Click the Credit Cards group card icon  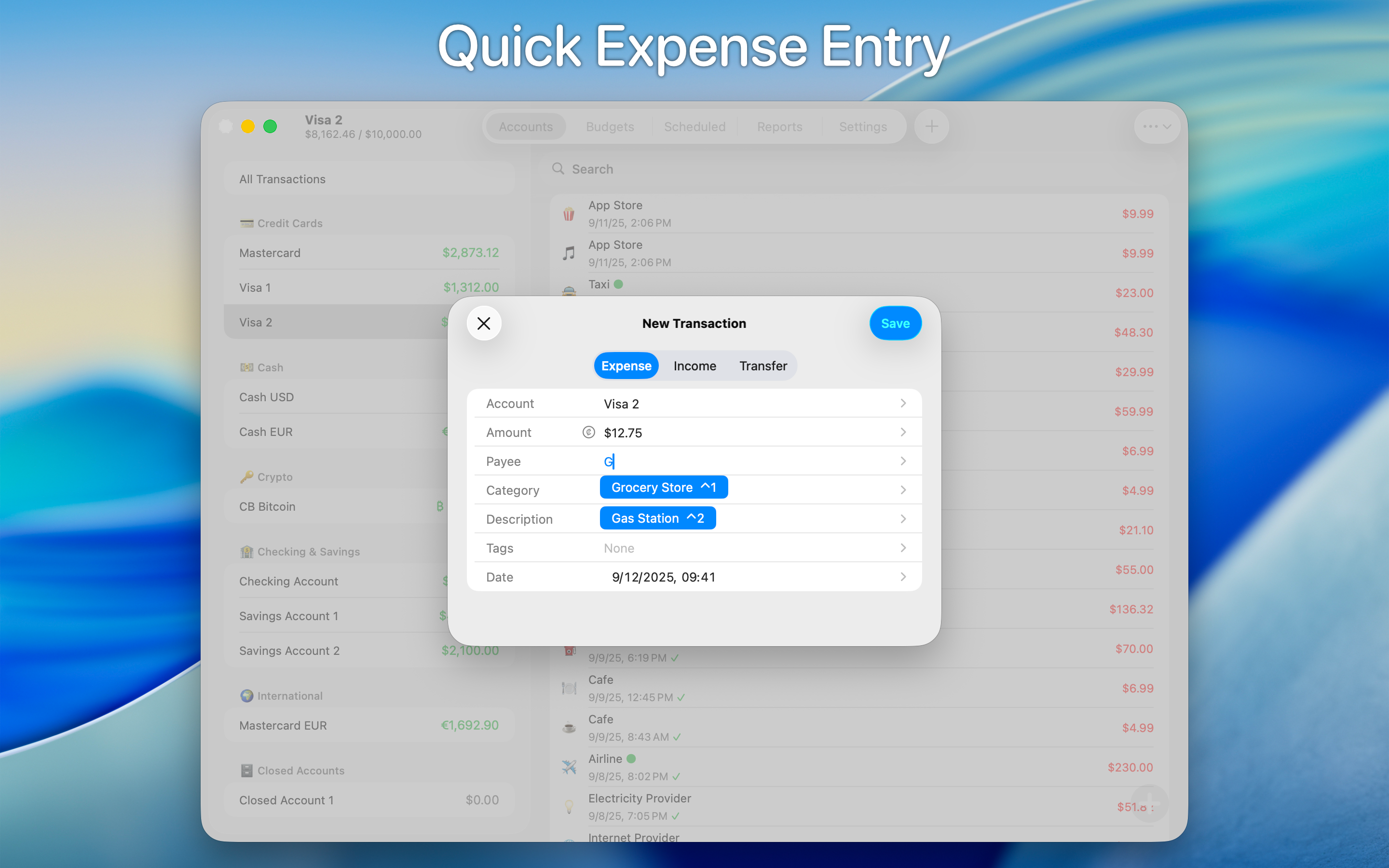pos(247,223)
